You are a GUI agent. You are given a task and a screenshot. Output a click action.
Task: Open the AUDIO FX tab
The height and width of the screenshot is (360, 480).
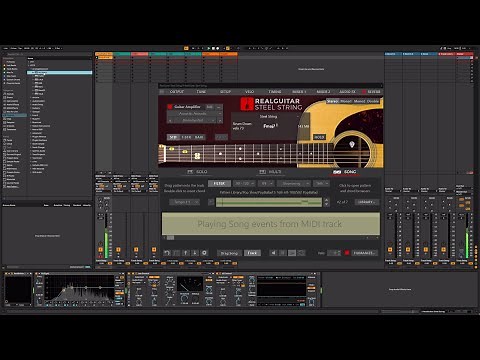pyautogui.click(x=347, y=91)
